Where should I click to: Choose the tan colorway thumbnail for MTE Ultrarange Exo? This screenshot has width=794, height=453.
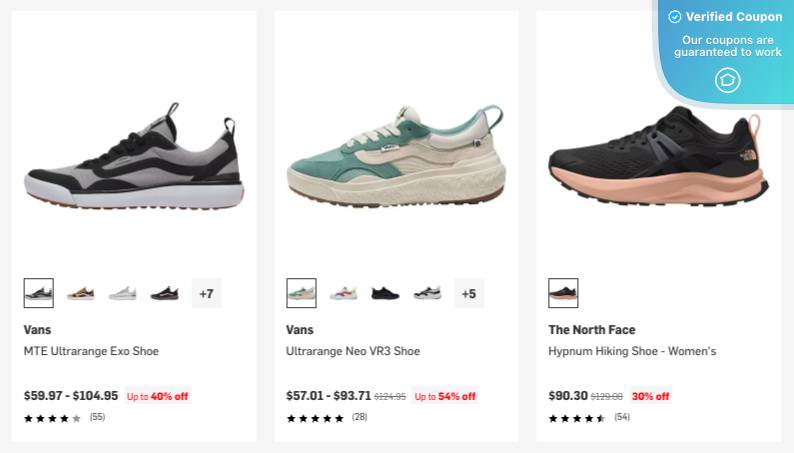coord(81,293)
